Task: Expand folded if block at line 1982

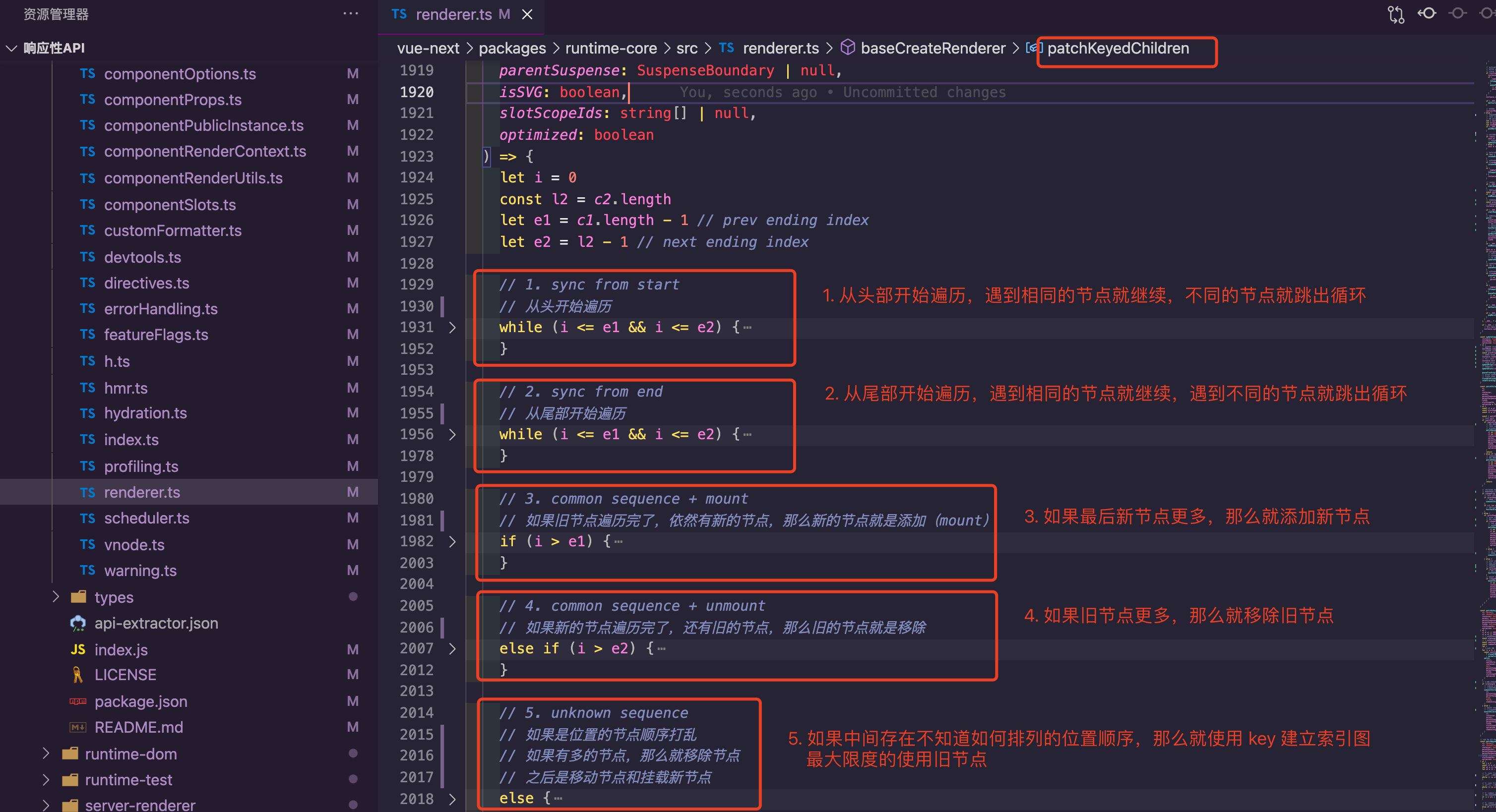Action: click(452, 541)
